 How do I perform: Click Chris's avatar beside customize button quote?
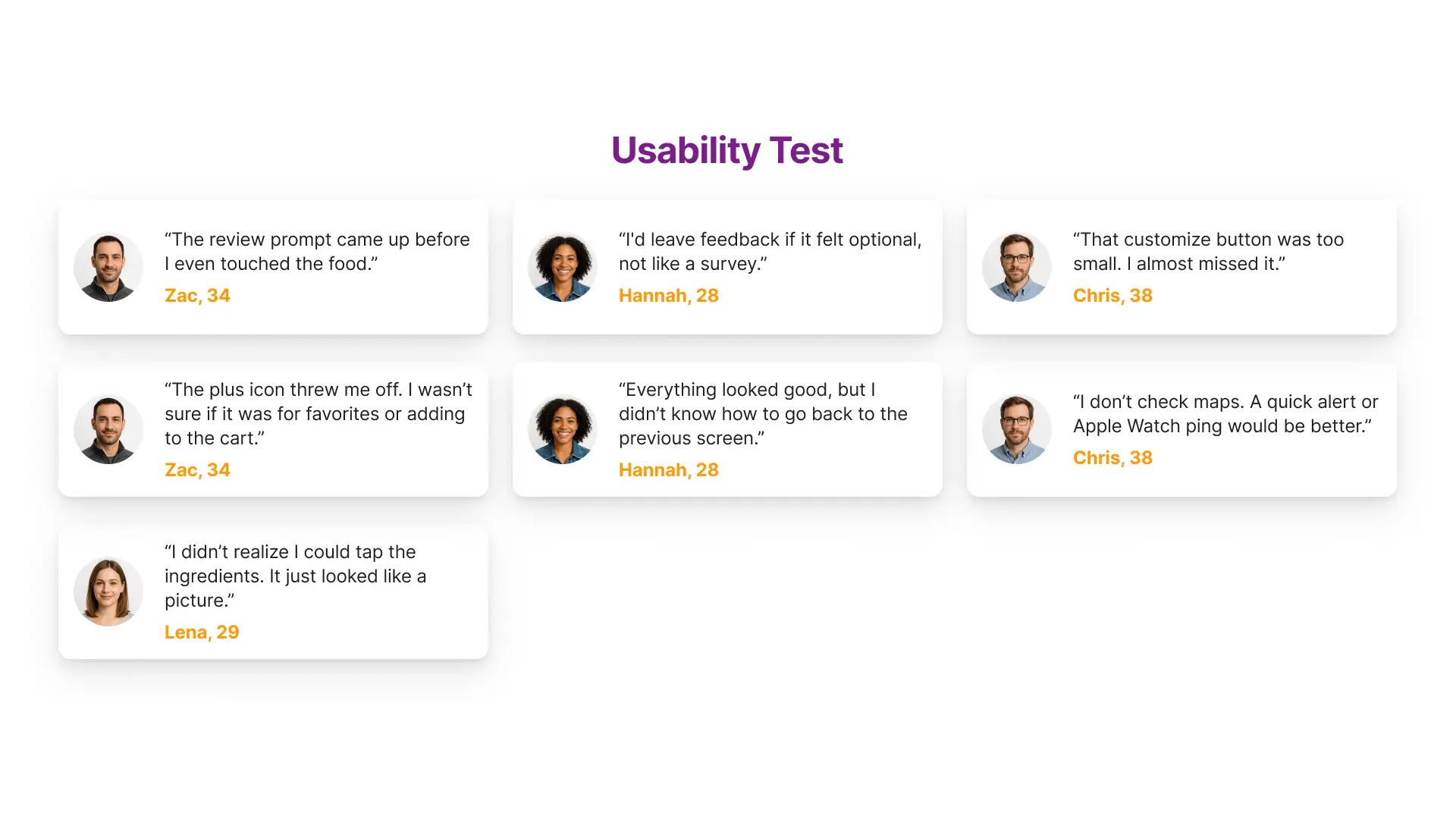point(1017,267)
